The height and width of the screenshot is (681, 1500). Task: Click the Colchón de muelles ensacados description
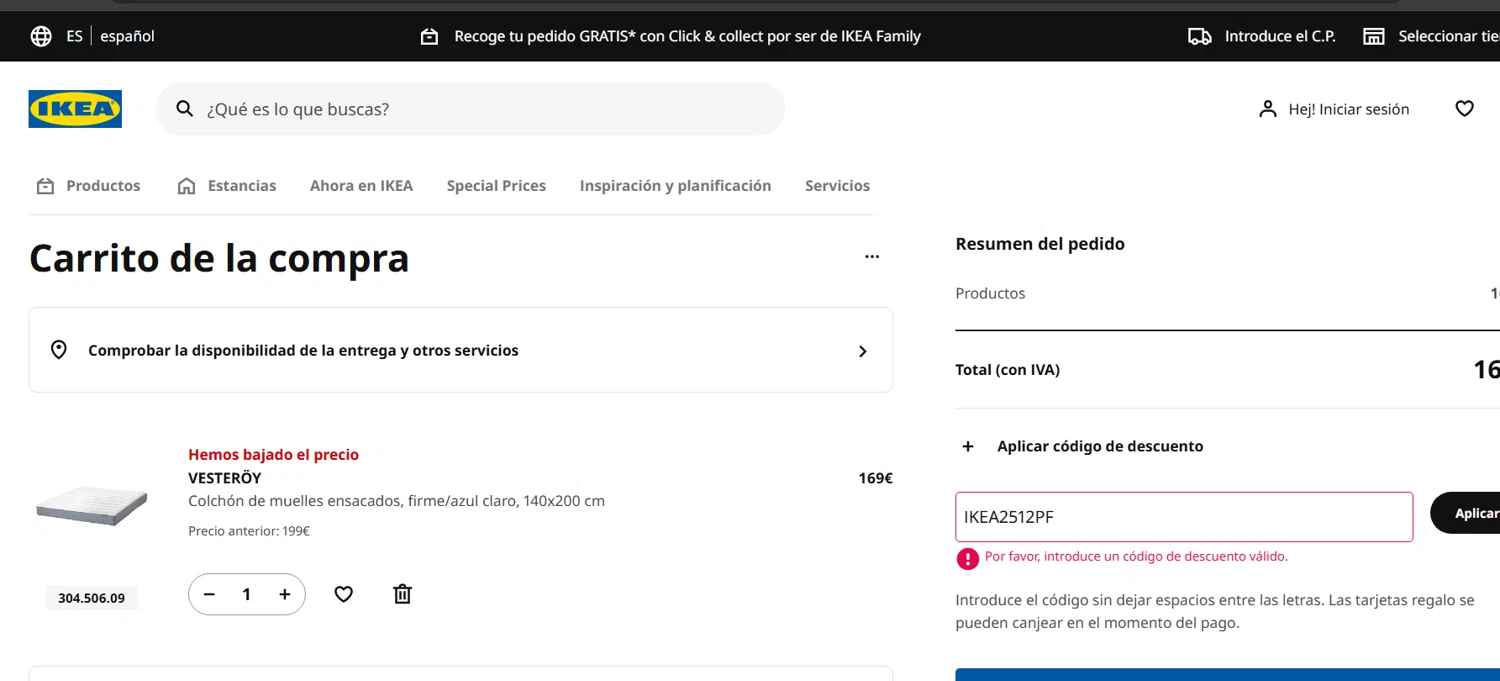(x=396, y=501)
